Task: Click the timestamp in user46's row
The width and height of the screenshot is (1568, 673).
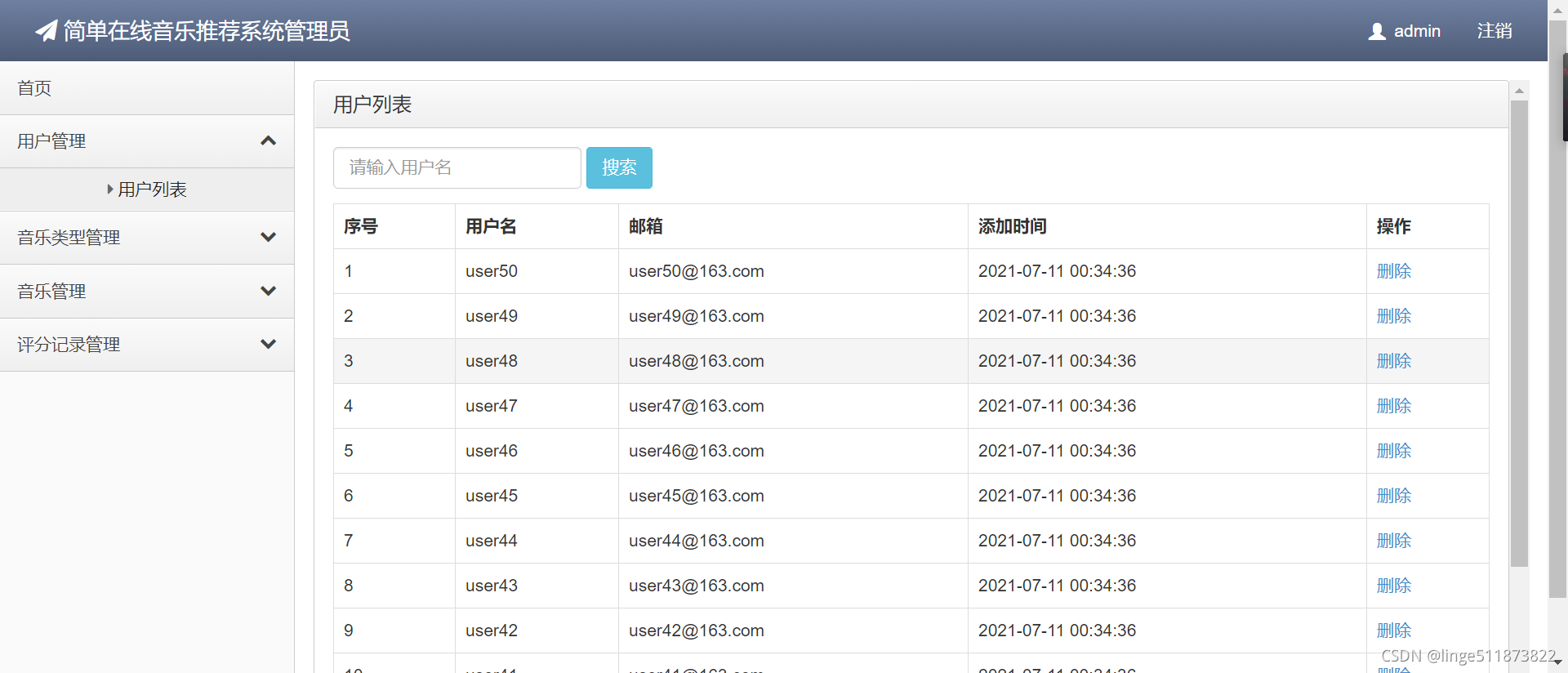Action: point(1057,451)
